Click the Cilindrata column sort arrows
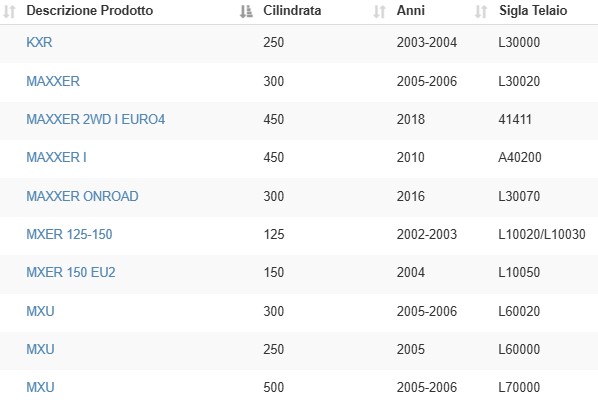This screenshot has width=598, height=403. click(x=379, y=11)
